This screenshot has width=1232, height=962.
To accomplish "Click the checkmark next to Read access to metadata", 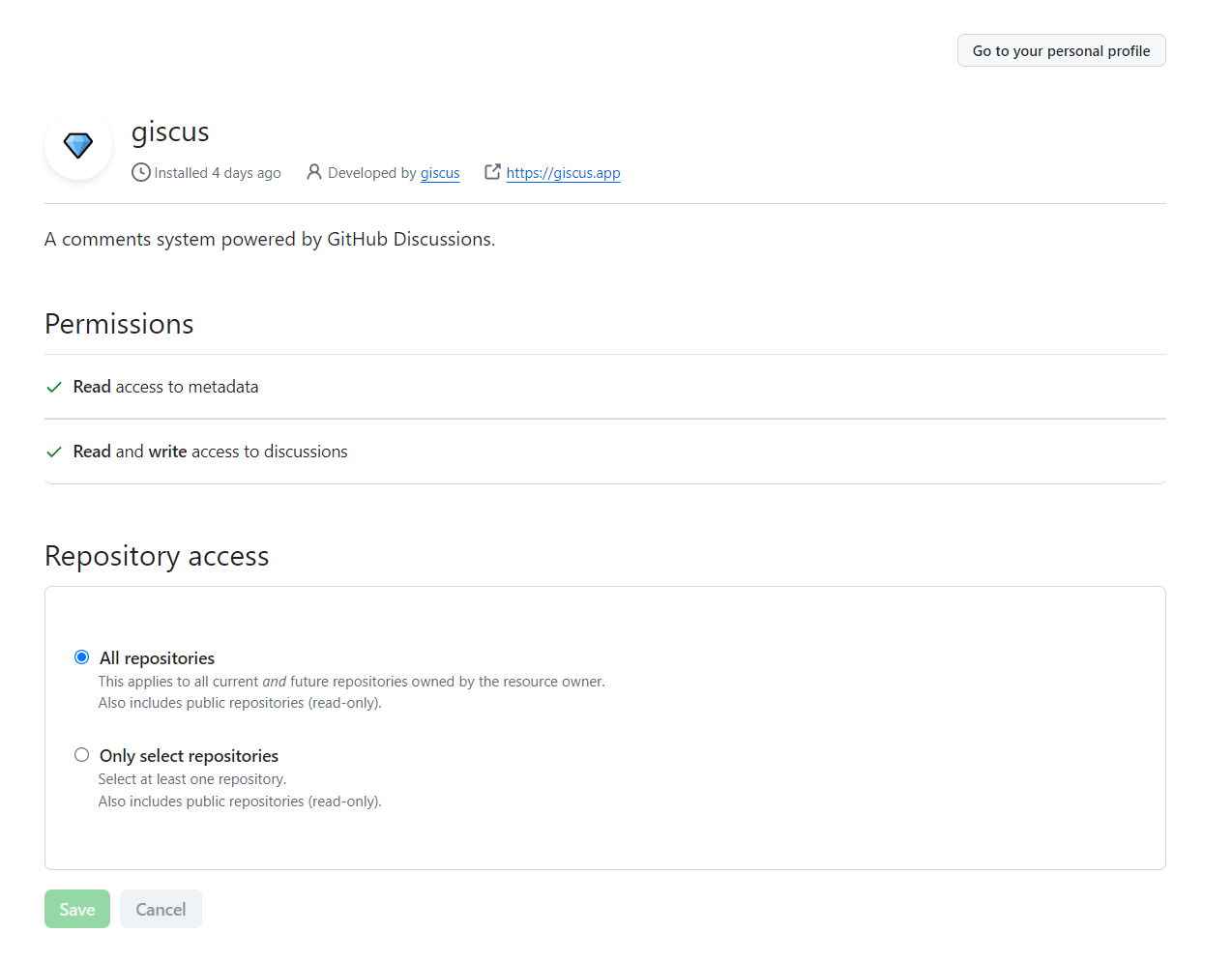I will pos(54,387).
